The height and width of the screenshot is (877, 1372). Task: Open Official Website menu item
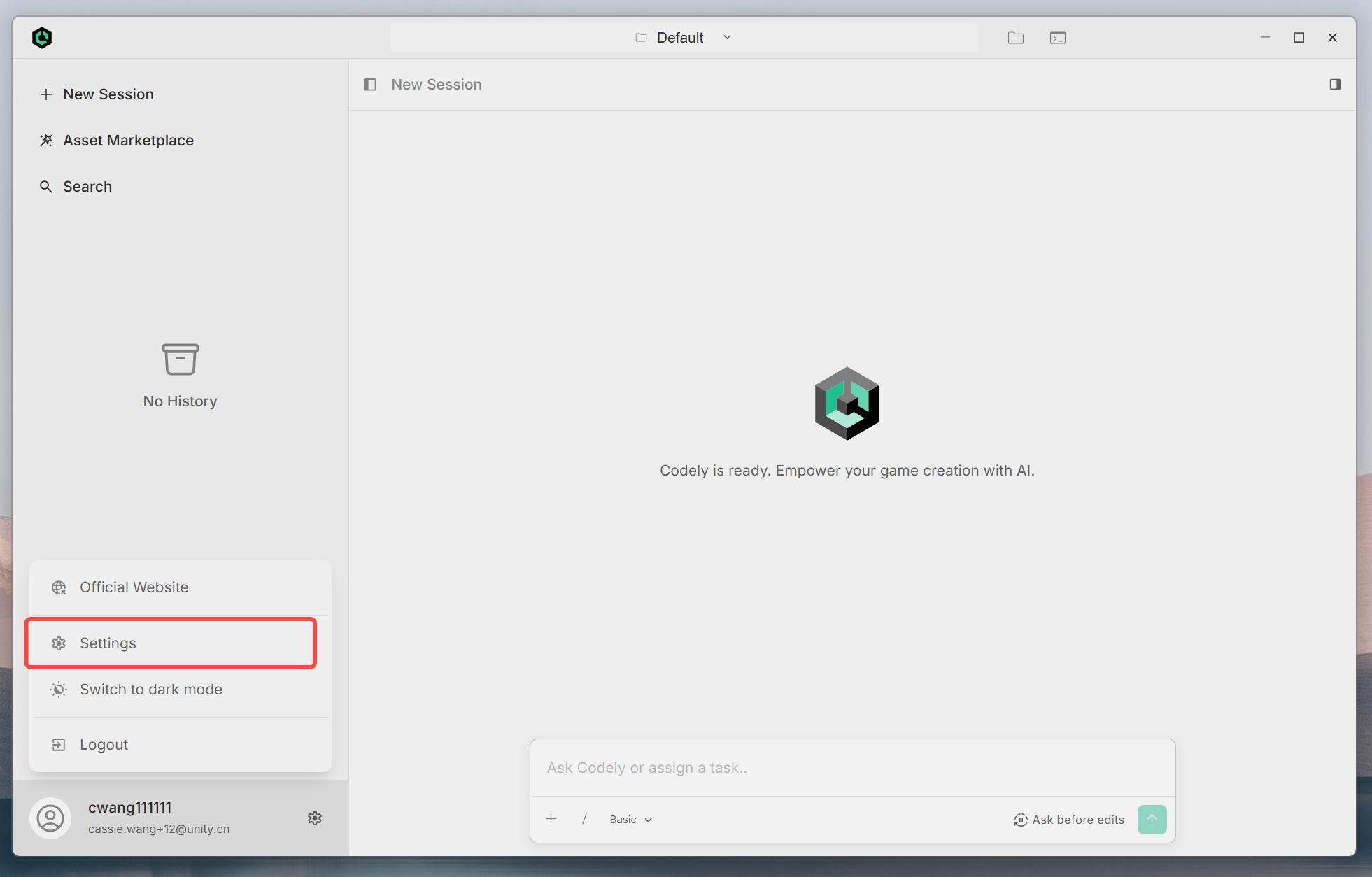pos(181,587)
